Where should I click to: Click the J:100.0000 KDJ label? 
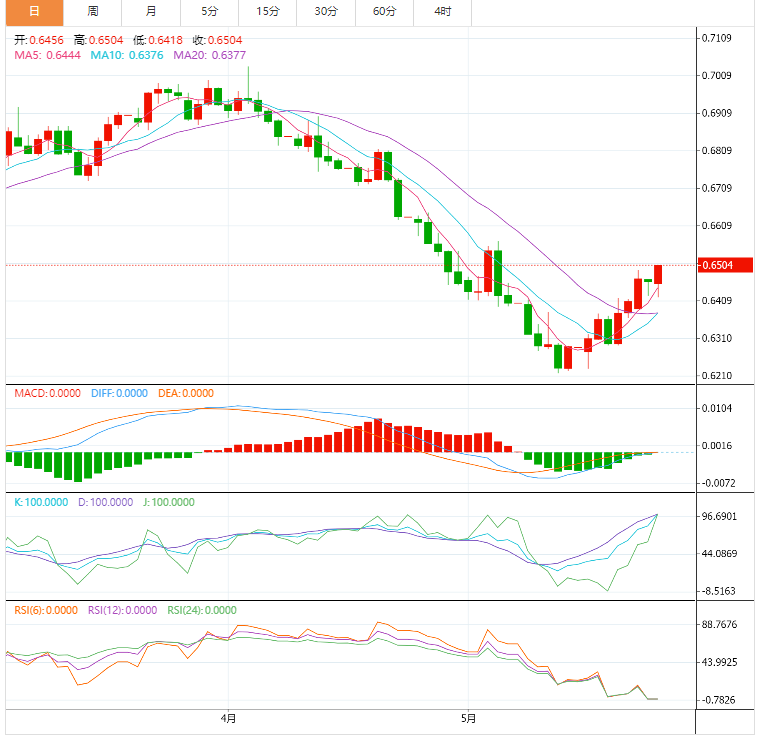pos(169,502)
